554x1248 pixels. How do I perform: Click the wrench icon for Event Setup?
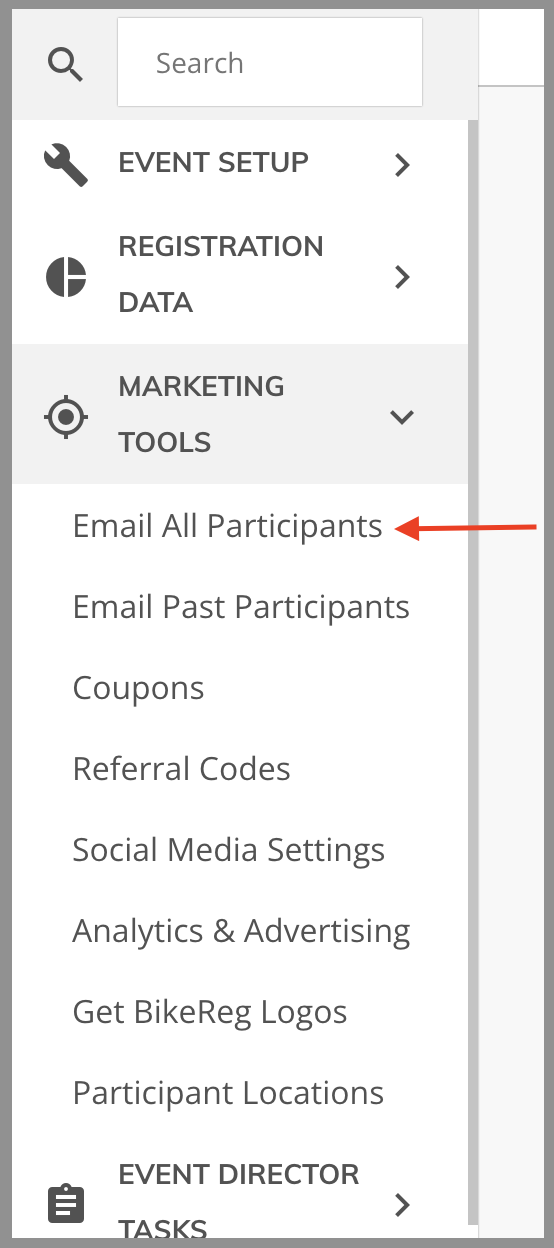[x=66, y=162]
